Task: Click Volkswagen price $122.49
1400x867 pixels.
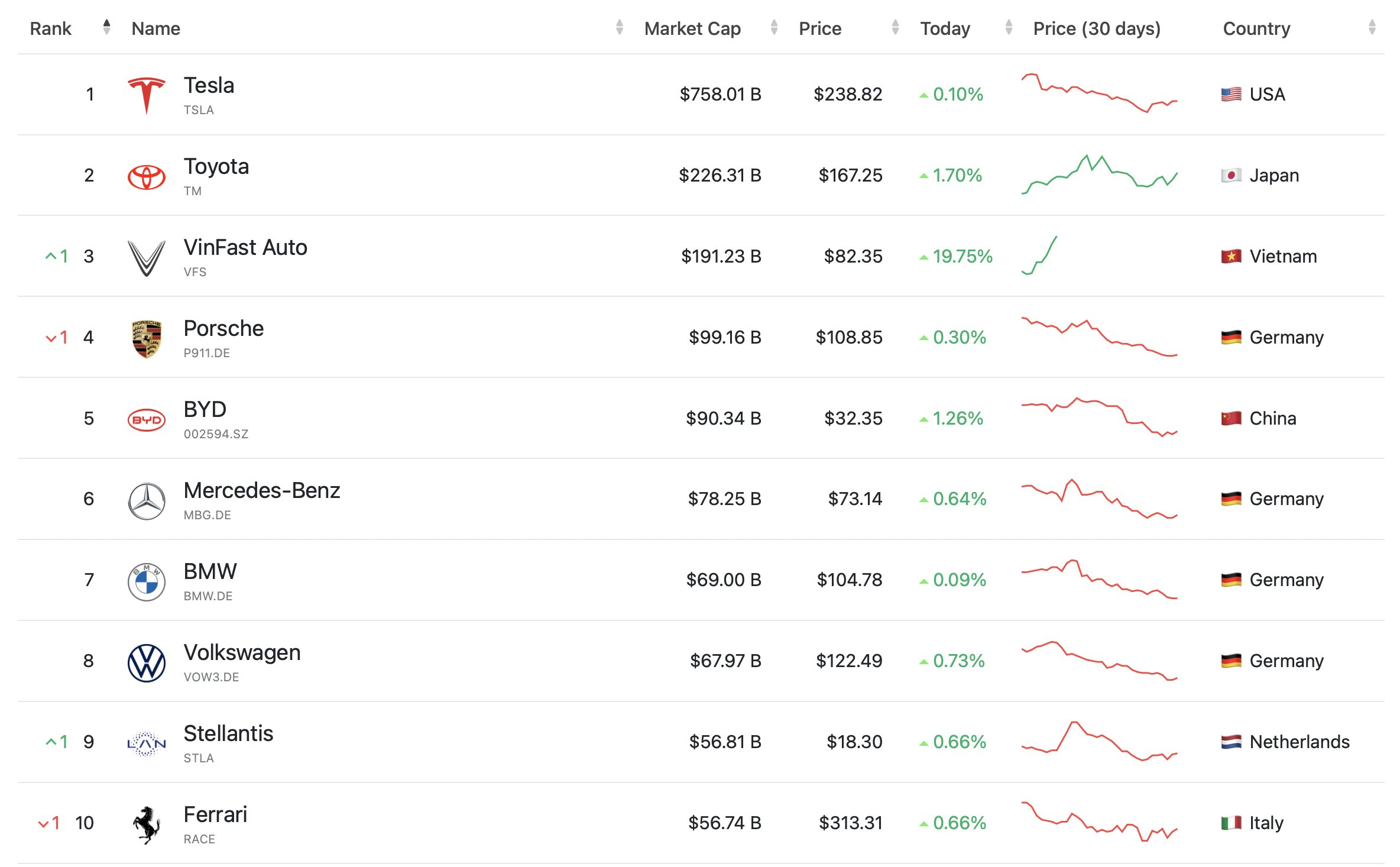Action: coord(849,661)
